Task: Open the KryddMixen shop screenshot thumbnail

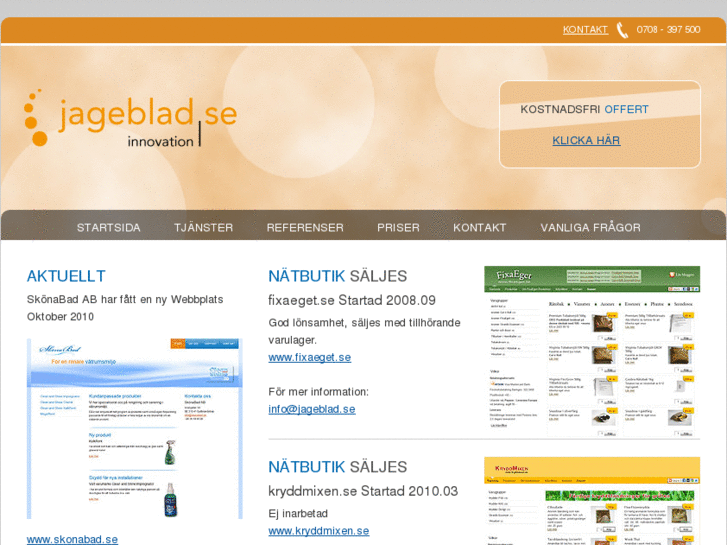Action: pos(592,501)
